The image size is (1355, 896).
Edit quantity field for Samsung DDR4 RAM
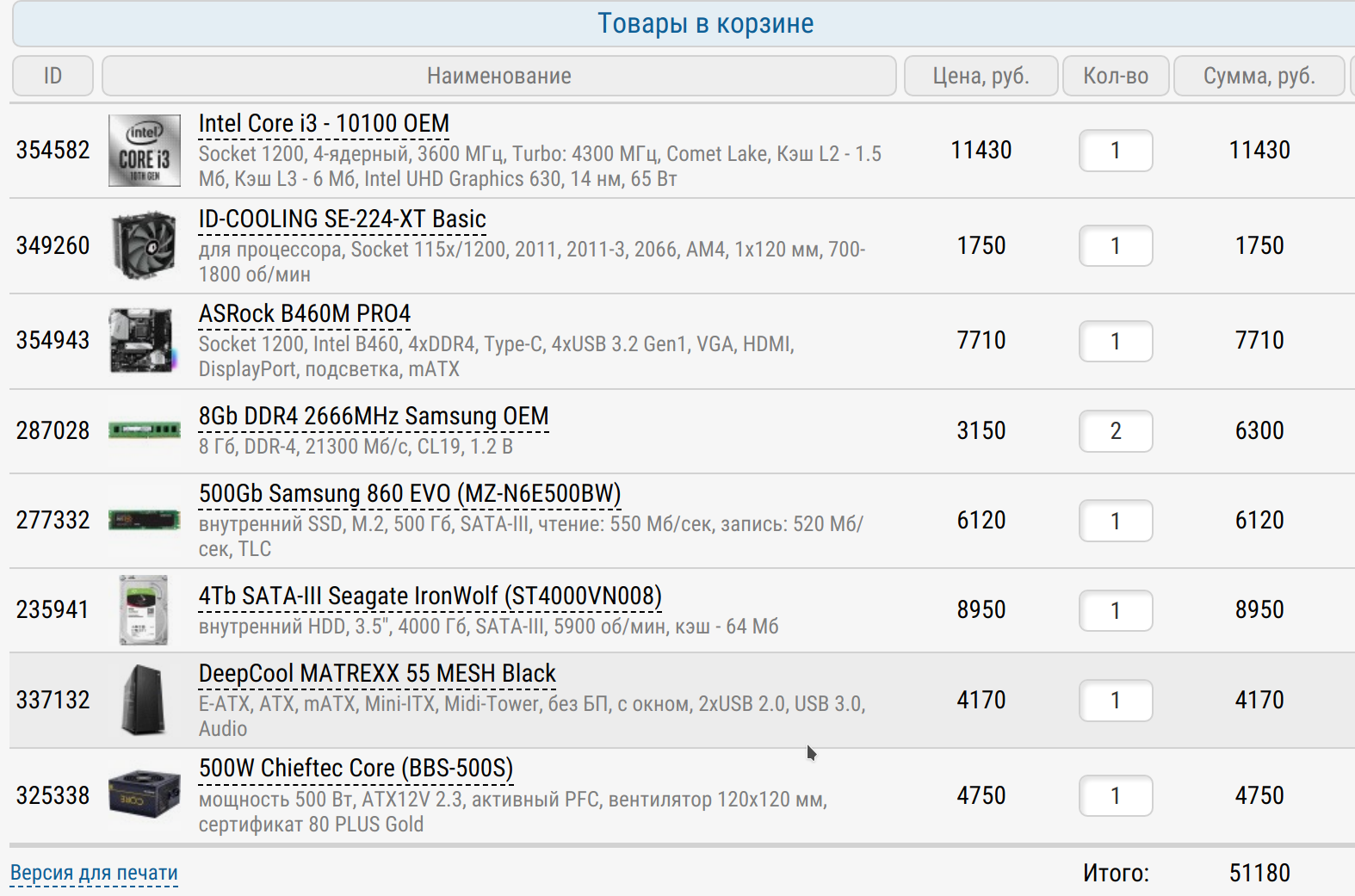1116,431
